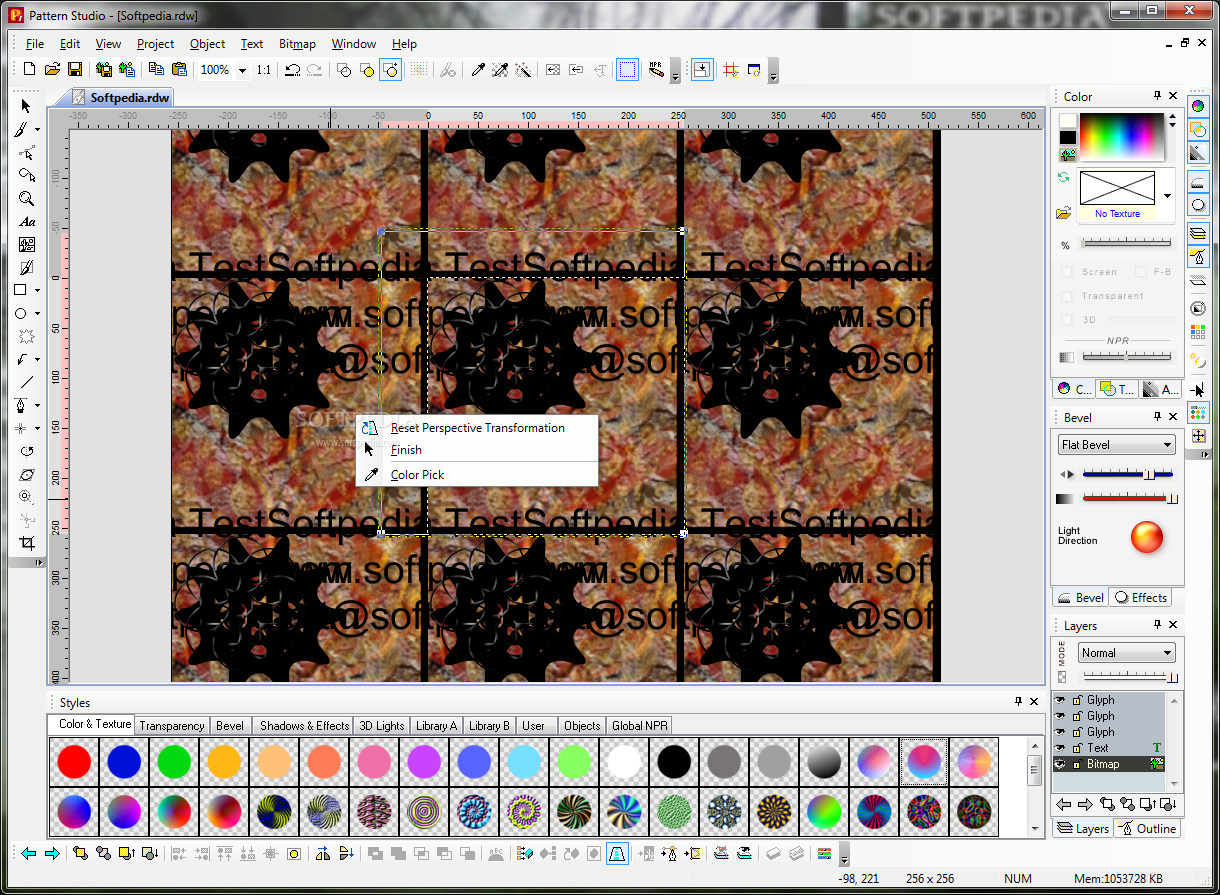The height and width of the screenshot is (895, 1220).
Task: Expand the Rectangle tool flyout arrow
Action: point(38,291)
